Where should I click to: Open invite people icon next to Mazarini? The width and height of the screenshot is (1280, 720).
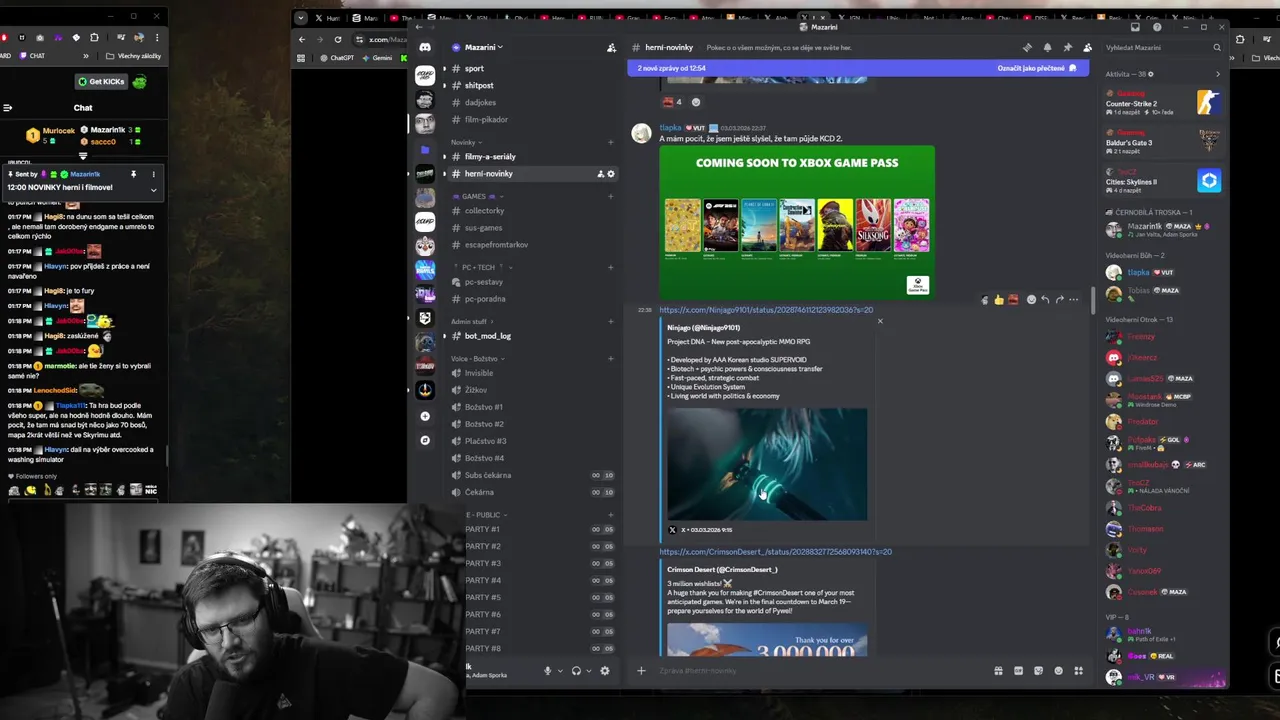click(x=611, y=47)
